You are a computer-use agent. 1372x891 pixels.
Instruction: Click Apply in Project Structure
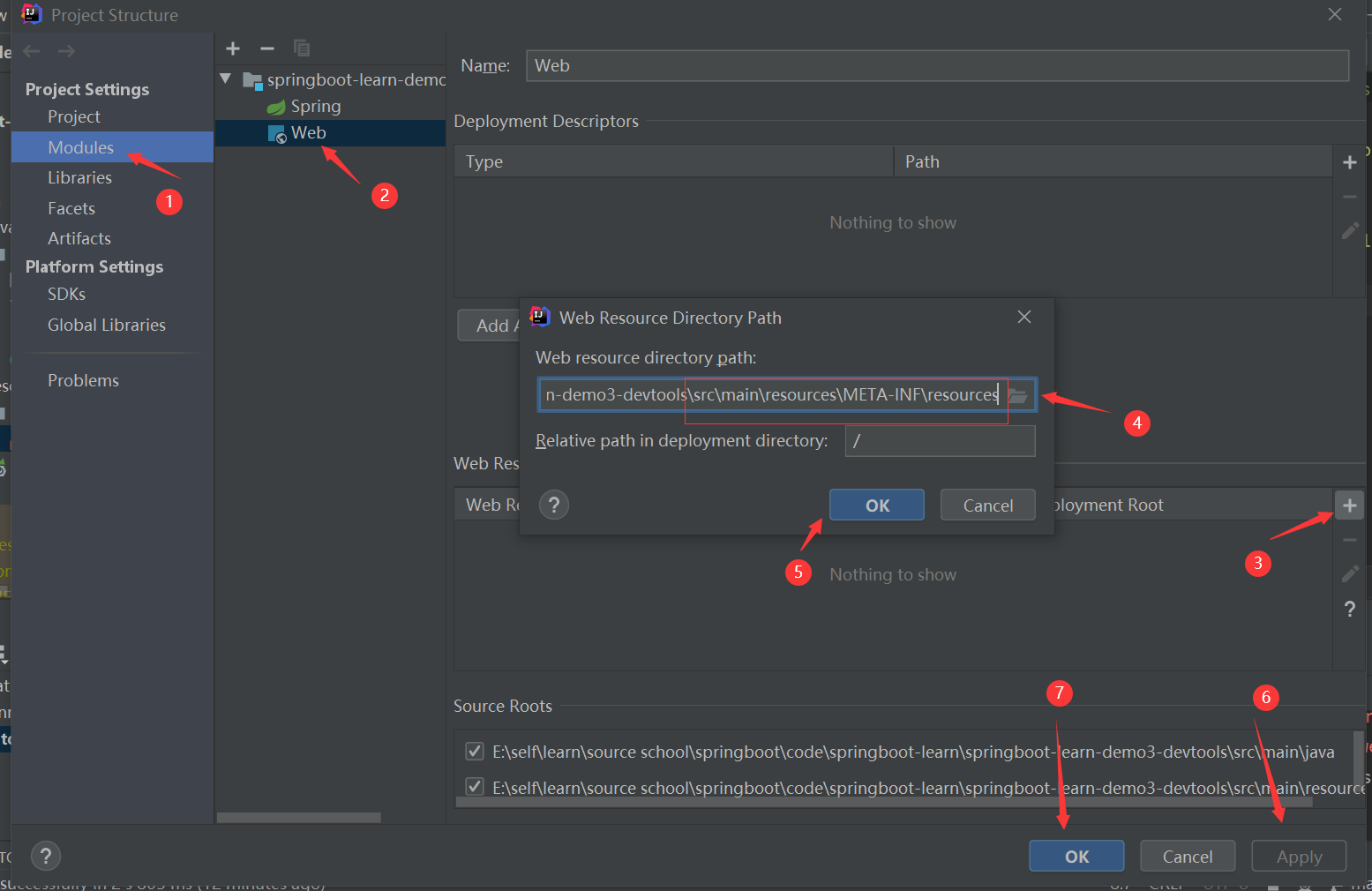1299,857
